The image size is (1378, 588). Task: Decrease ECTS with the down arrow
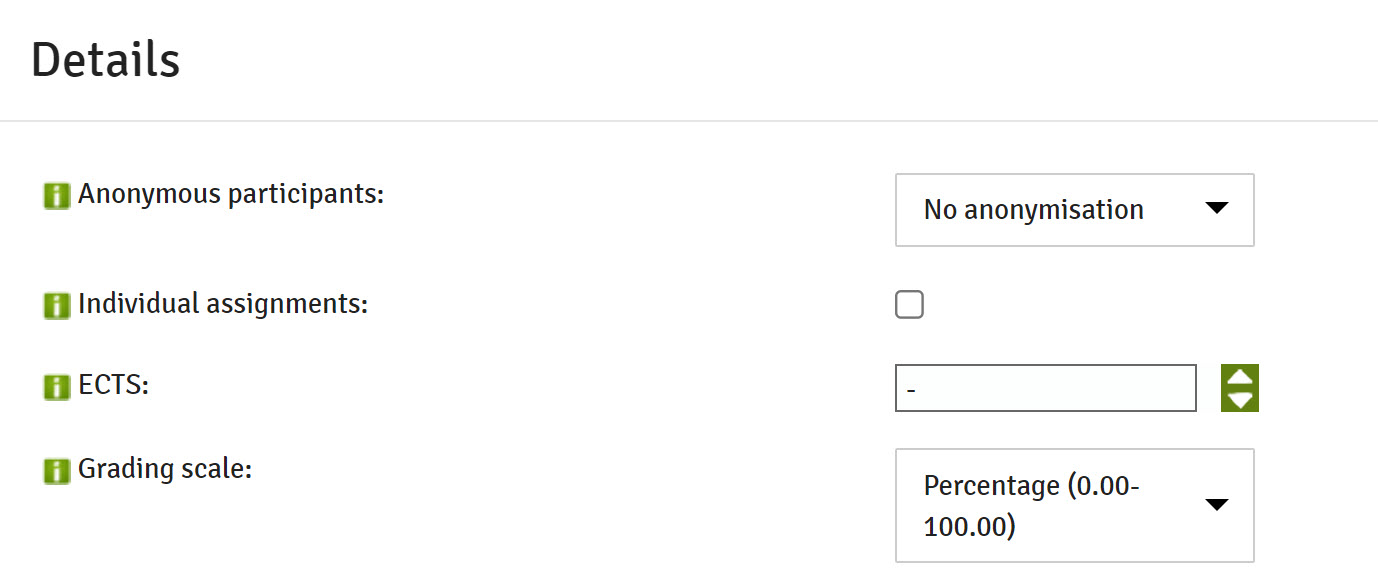(1240, 400)
